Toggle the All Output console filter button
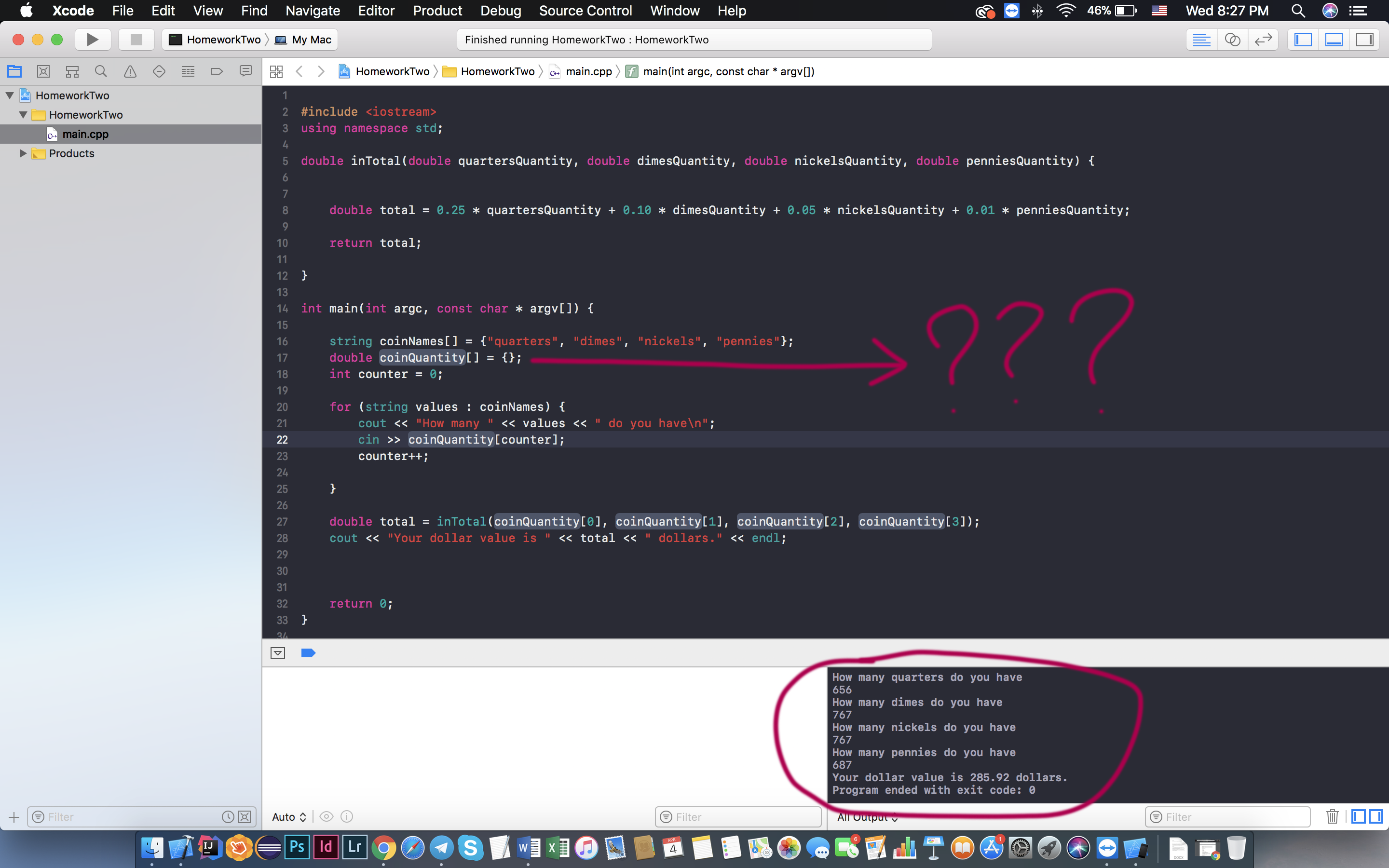Image resolution: width=1389 pixels, height=868 pixels. 866,817
